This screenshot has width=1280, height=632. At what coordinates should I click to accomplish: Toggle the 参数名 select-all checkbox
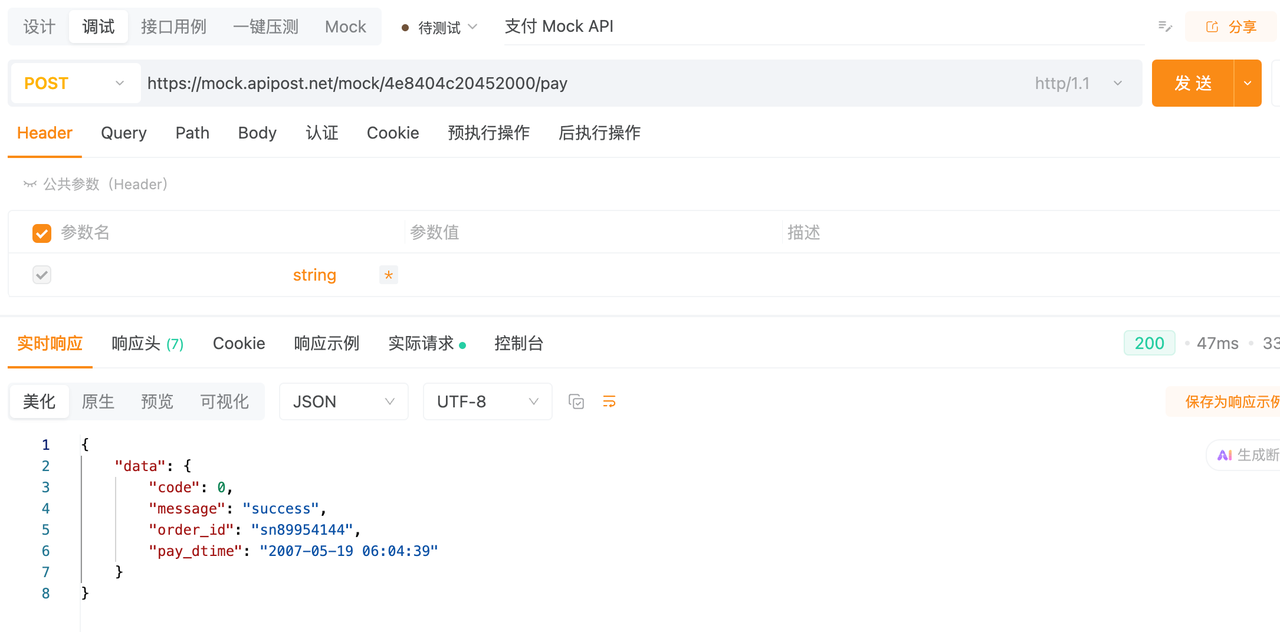click(x=42, y=233)
